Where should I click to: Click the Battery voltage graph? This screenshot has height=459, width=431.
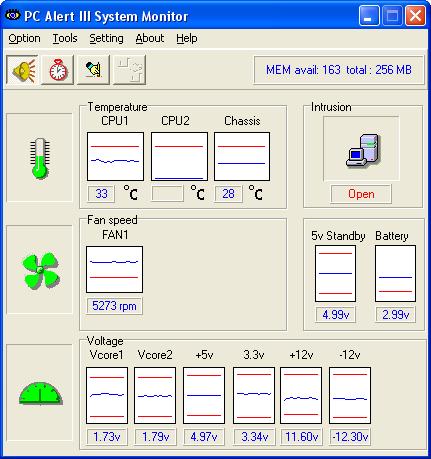[395, 273]
